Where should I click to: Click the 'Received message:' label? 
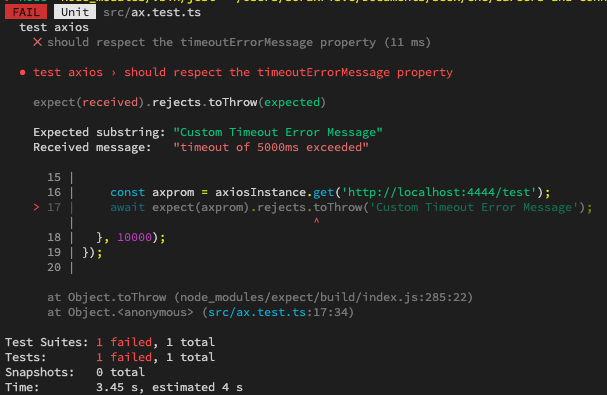pyautogui.click(x=92, y=147)
